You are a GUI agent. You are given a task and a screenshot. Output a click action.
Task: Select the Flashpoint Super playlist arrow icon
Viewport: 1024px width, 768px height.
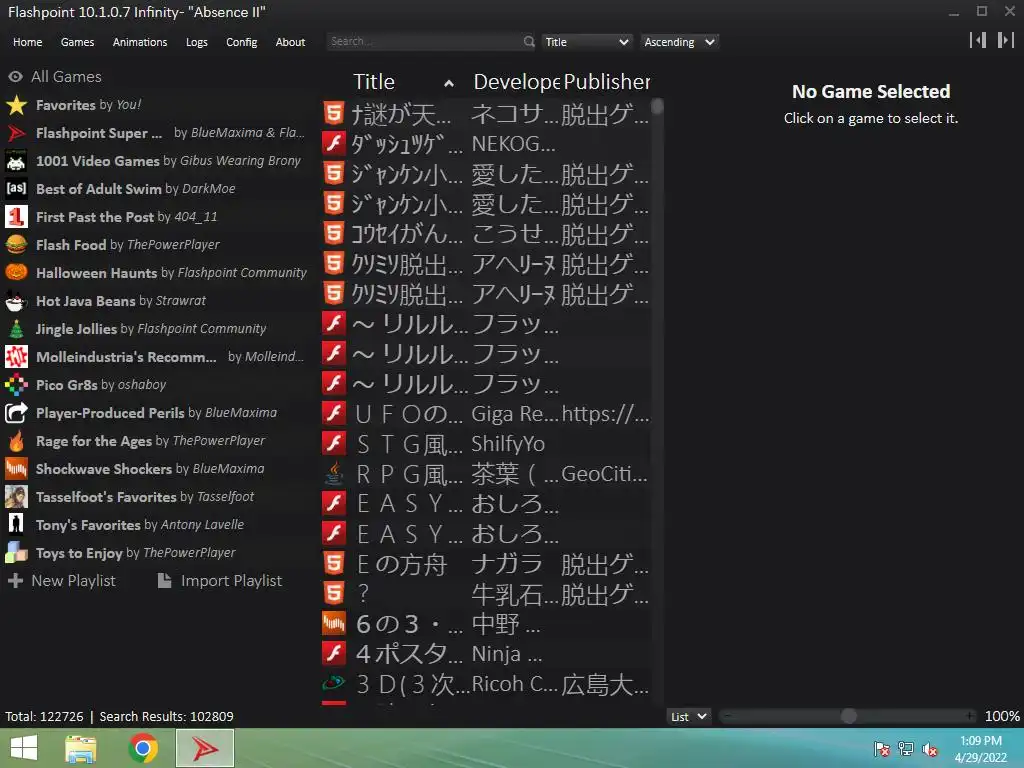pos(16,133)
